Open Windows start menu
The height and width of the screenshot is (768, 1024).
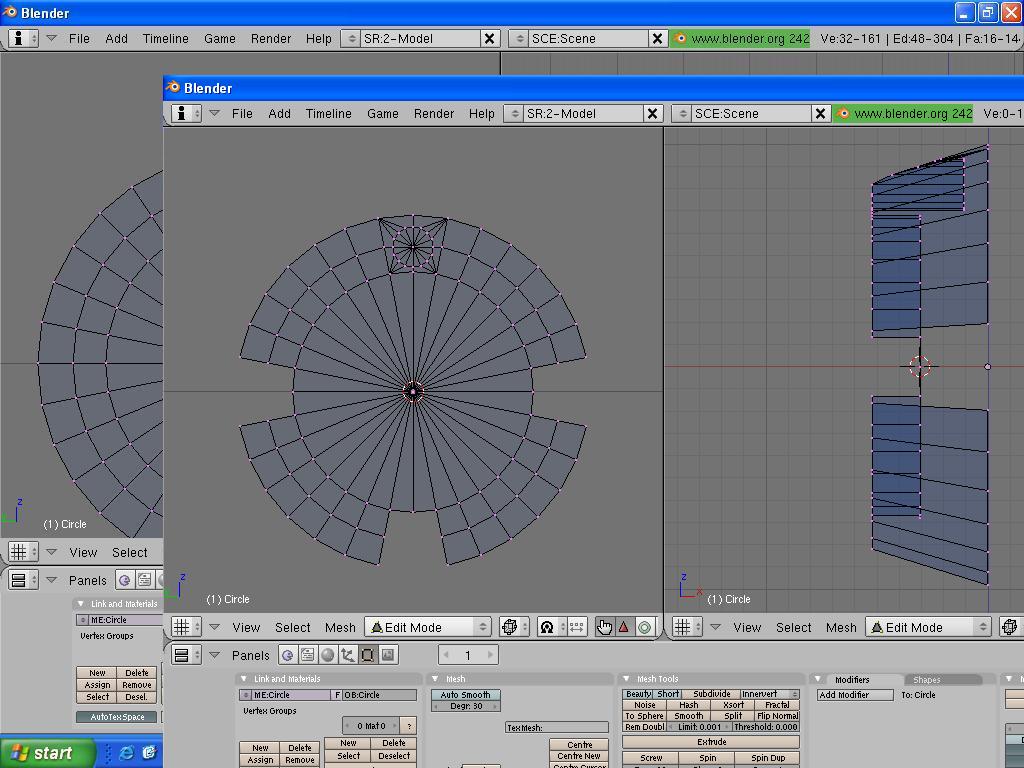click(x=48, y=753)
